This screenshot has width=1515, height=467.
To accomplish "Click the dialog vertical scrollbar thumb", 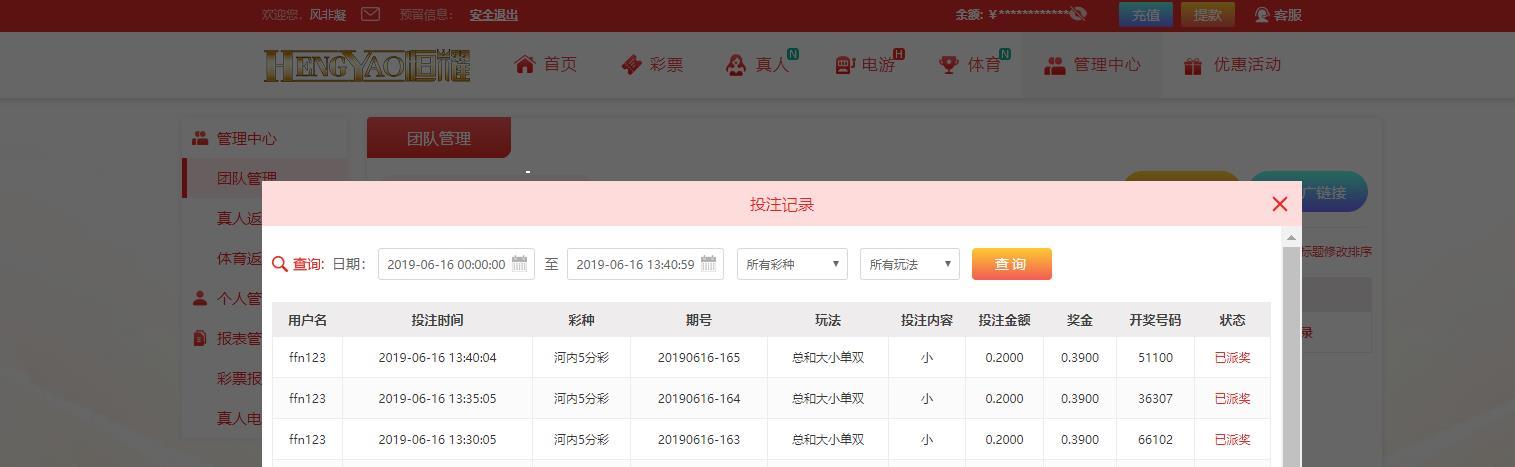I will pyautogui.click(x=1291, y=356).
